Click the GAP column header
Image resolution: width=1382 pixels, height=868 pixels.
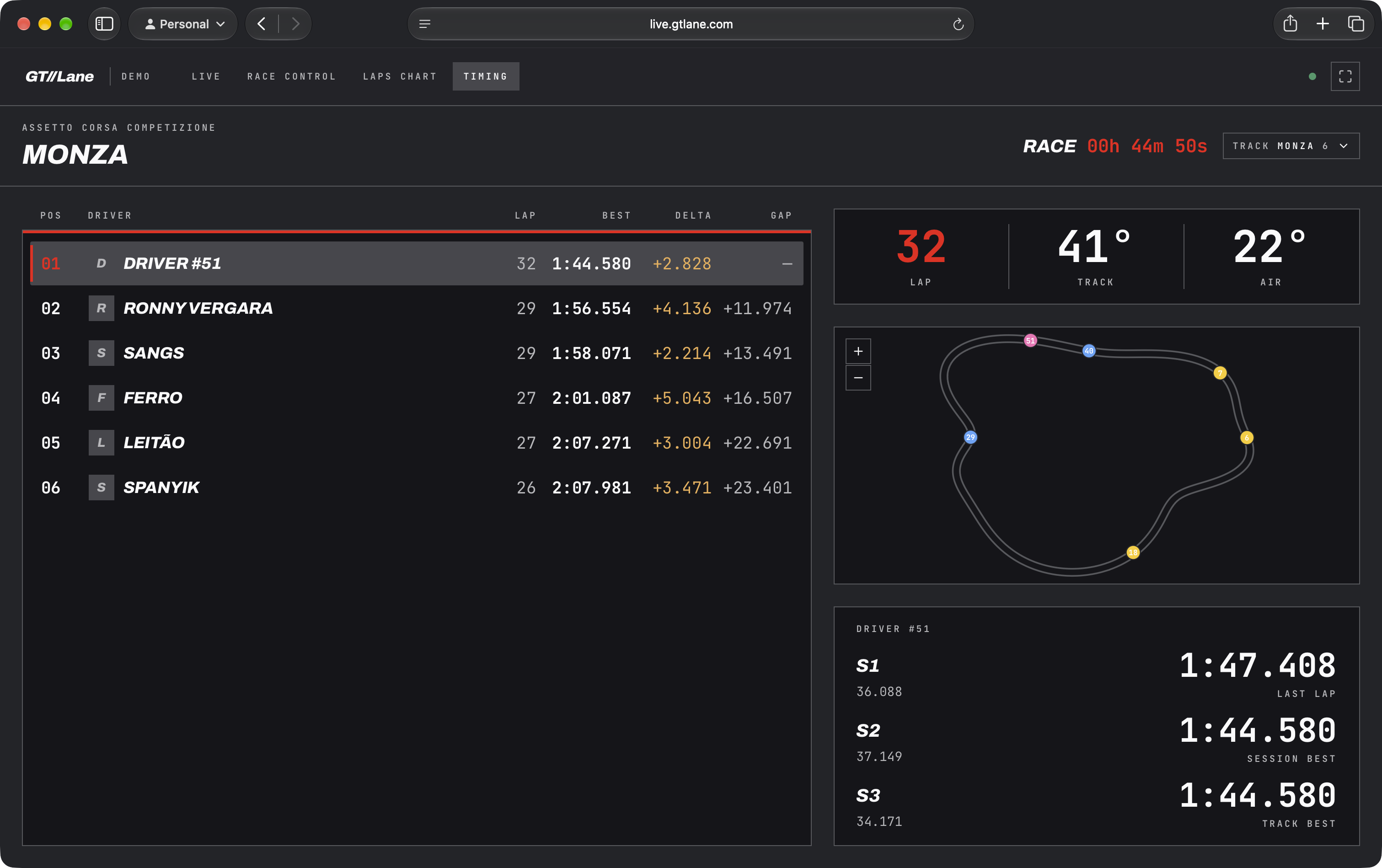tap(781, 215)
